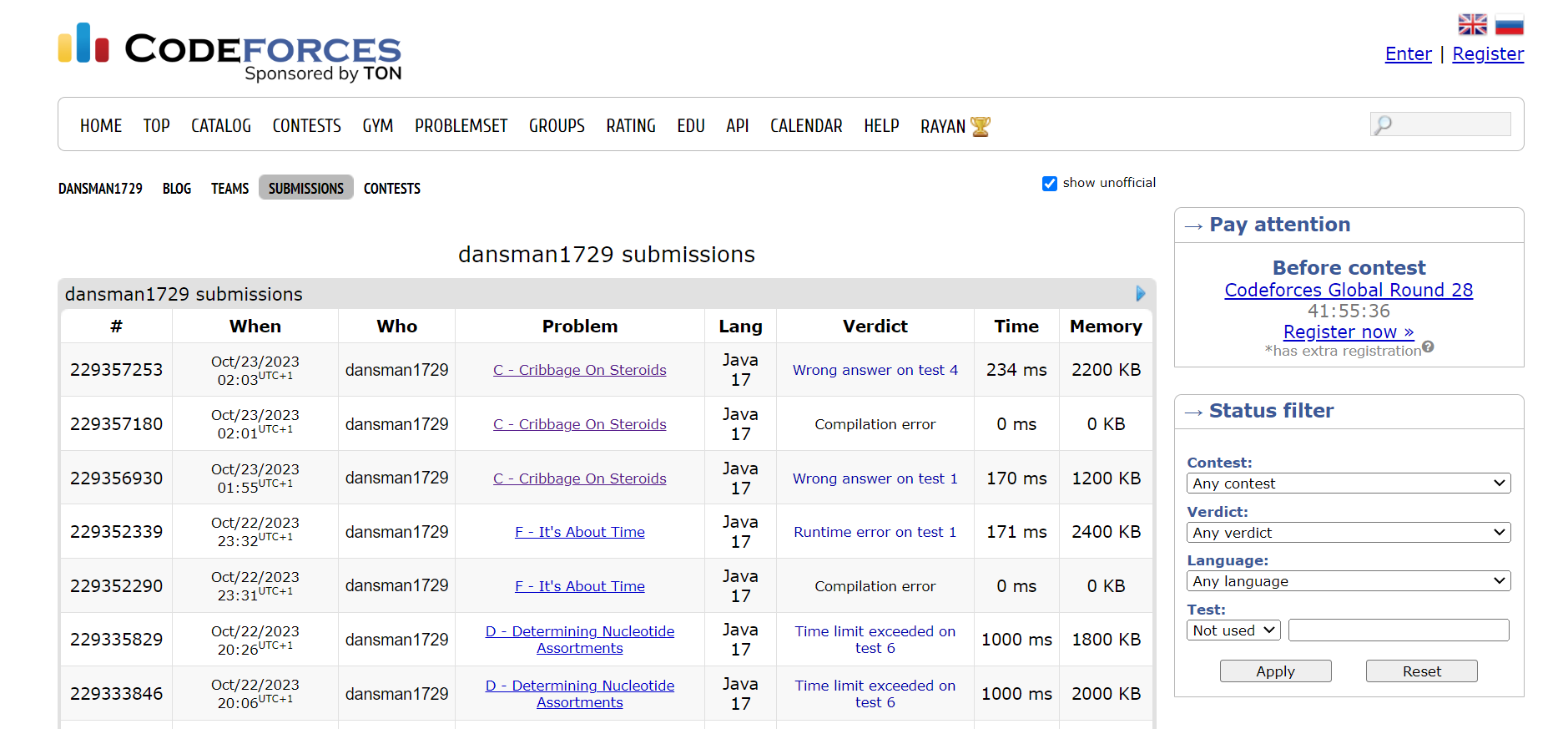Click the 'Compilation error' verdict of 229357180

pyautogui.click(x=875, y=424)
